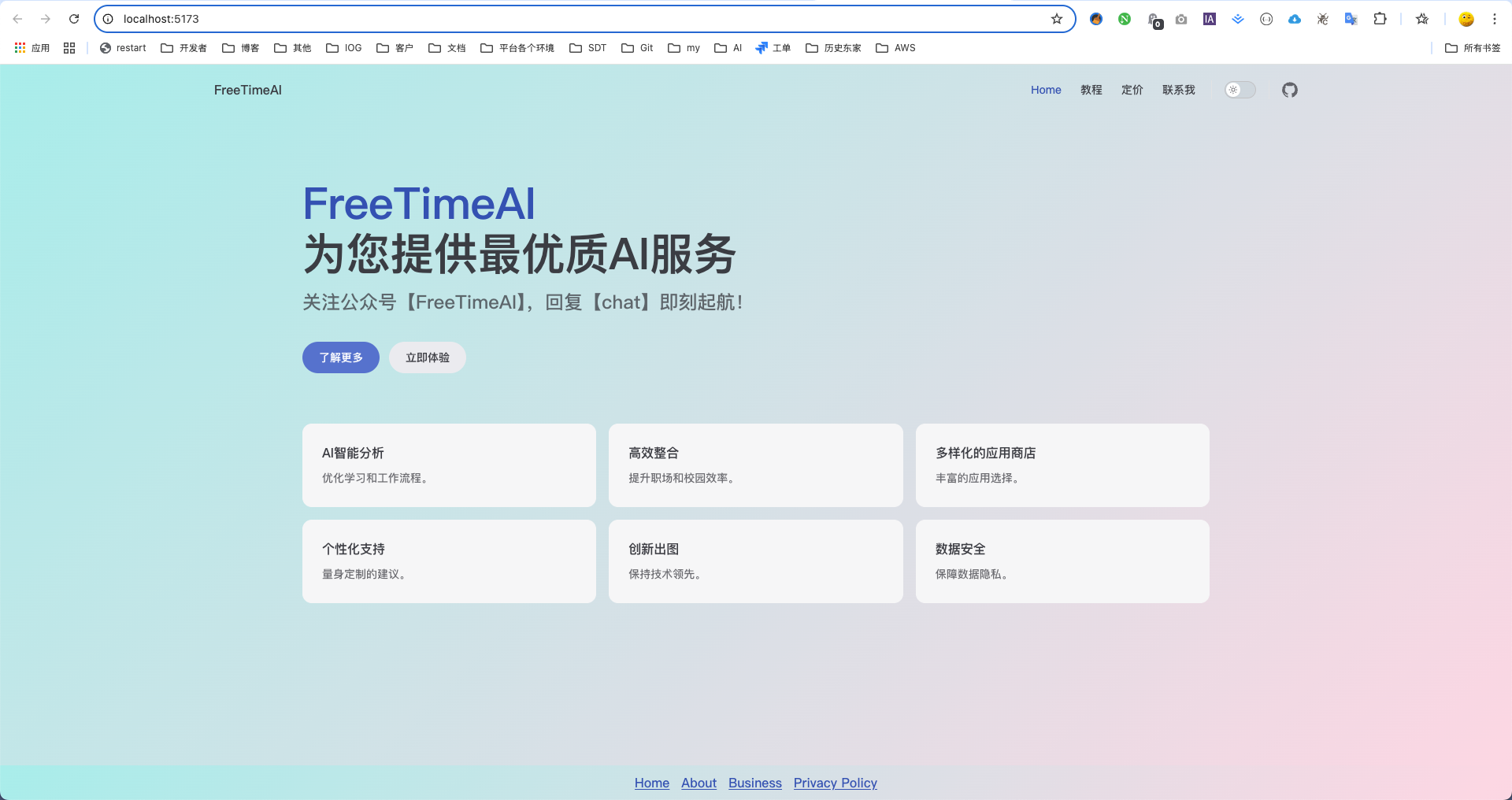Open Chrome three-dot menu
The height and width of the screenshot is (800, 1512).
click(x=1494, y=19)
